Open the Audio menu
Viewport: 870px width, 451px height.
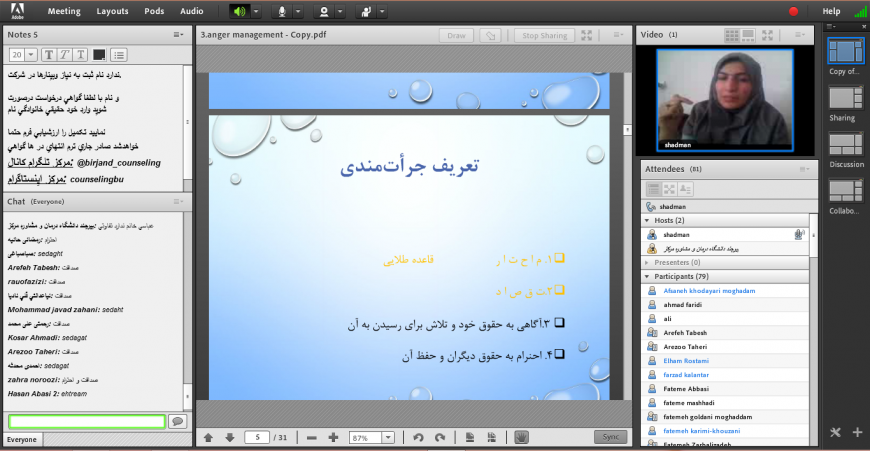[191, 11]
